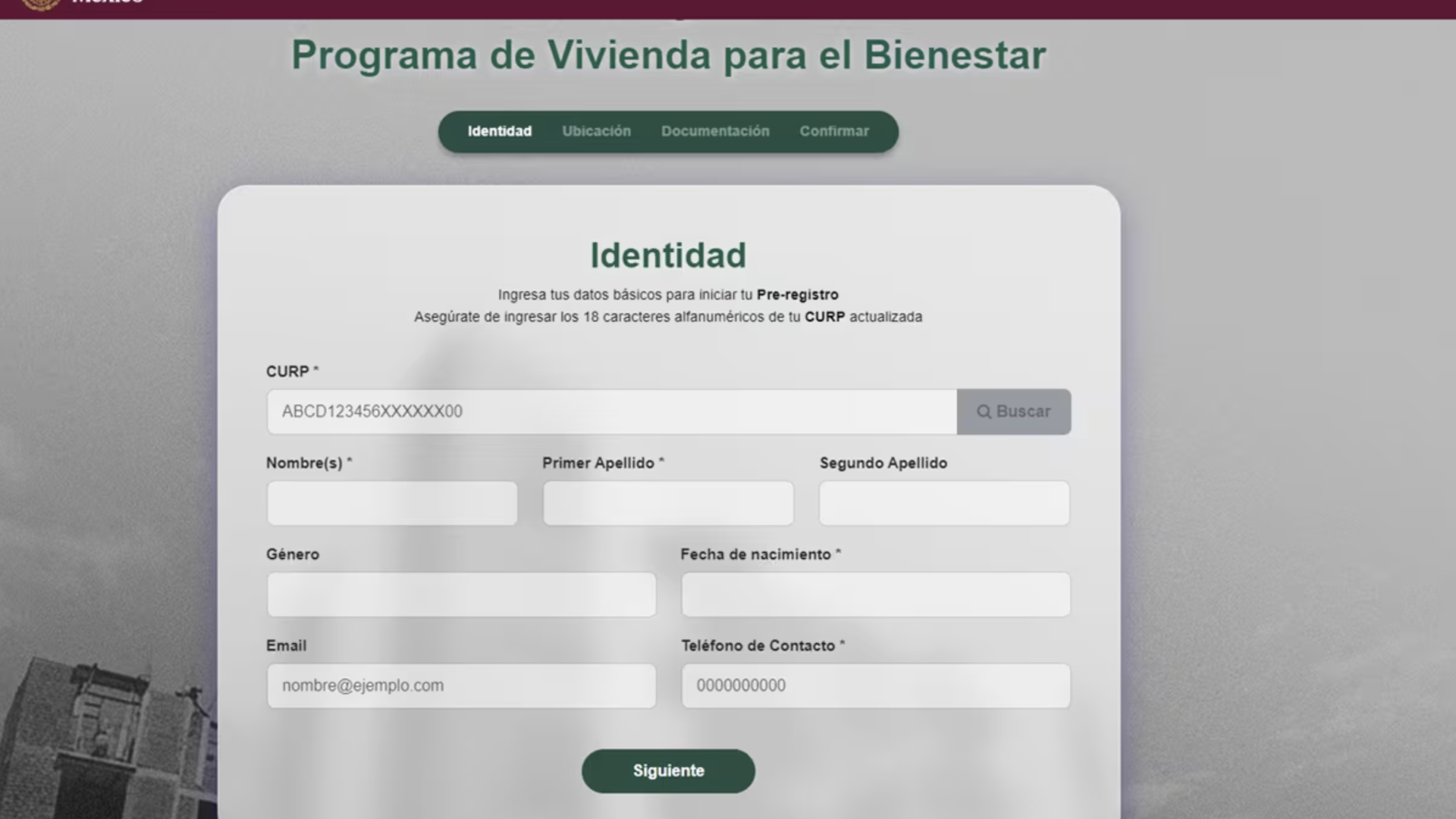Go to the Confirmar step tab
The width and height of the screenshot is (1456, 819).
[x=833, y=131]
